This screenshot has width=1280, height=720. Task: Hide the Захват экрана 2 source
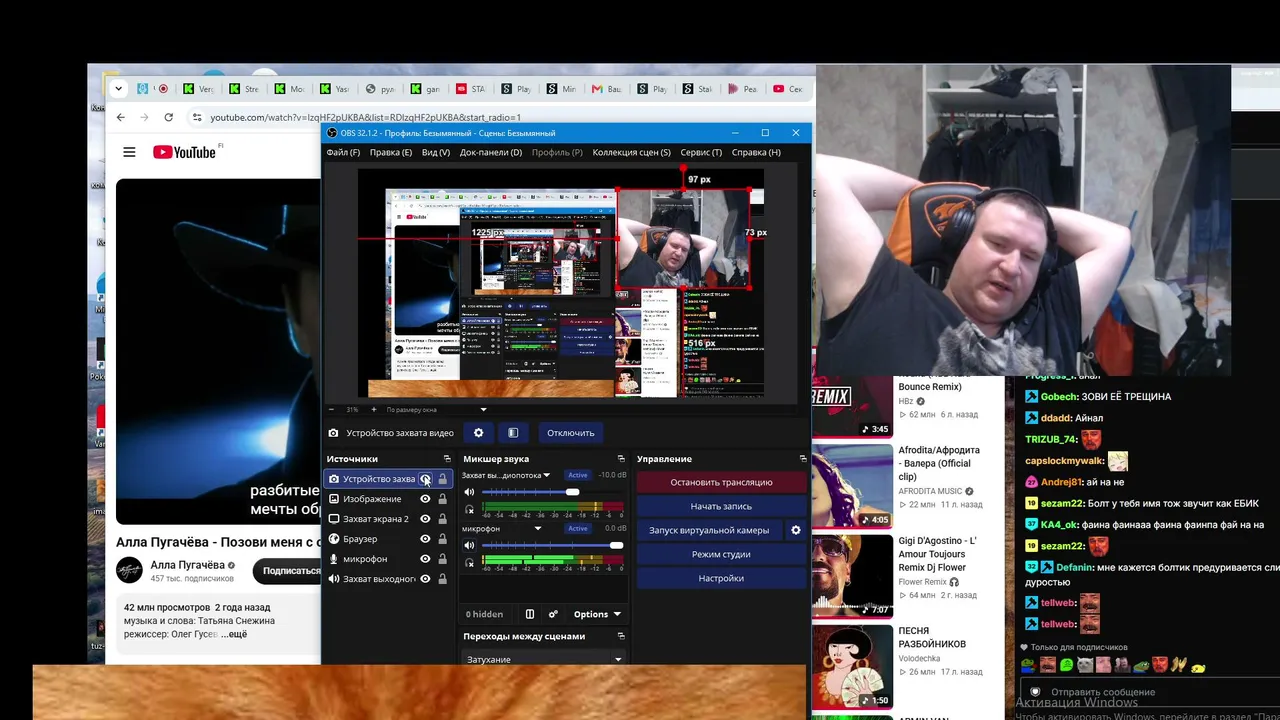point(425,519)
